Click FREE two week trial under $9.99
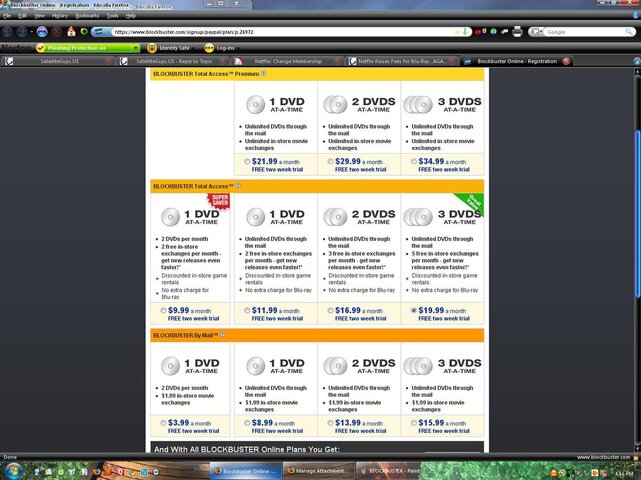Image resolution: width=641 pixels, height=480 pixels. tap(193, 319)
